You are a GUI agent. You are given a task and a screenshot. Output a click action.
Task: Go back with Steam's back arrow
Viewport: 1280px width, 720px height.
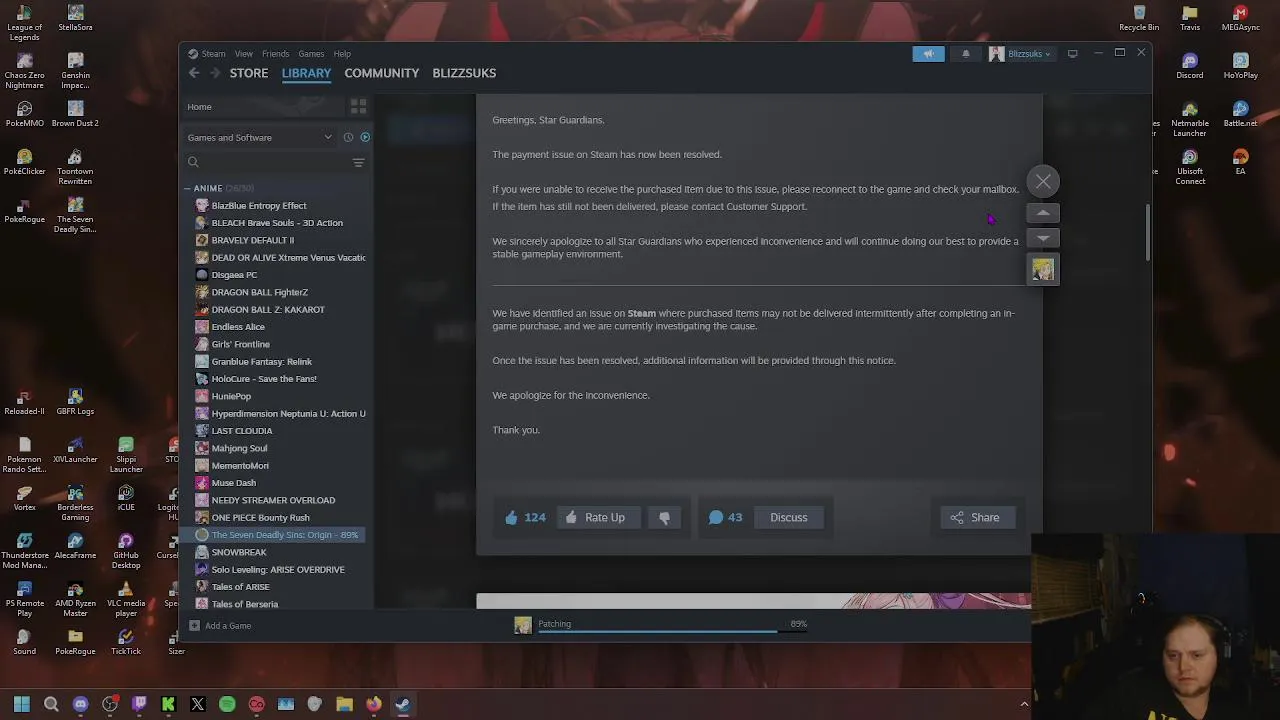[x=194, y=73]
